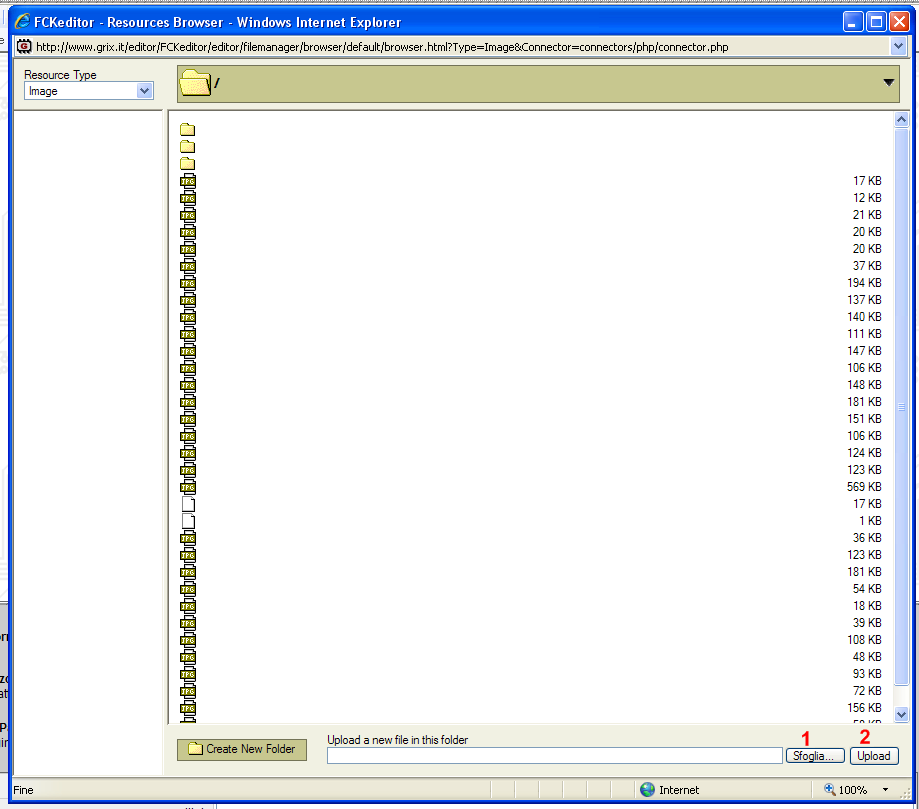This screenshot has height=809, width=919.
Task: Click the JPG icon in the 36 KB row
Action: click(188, 538)
